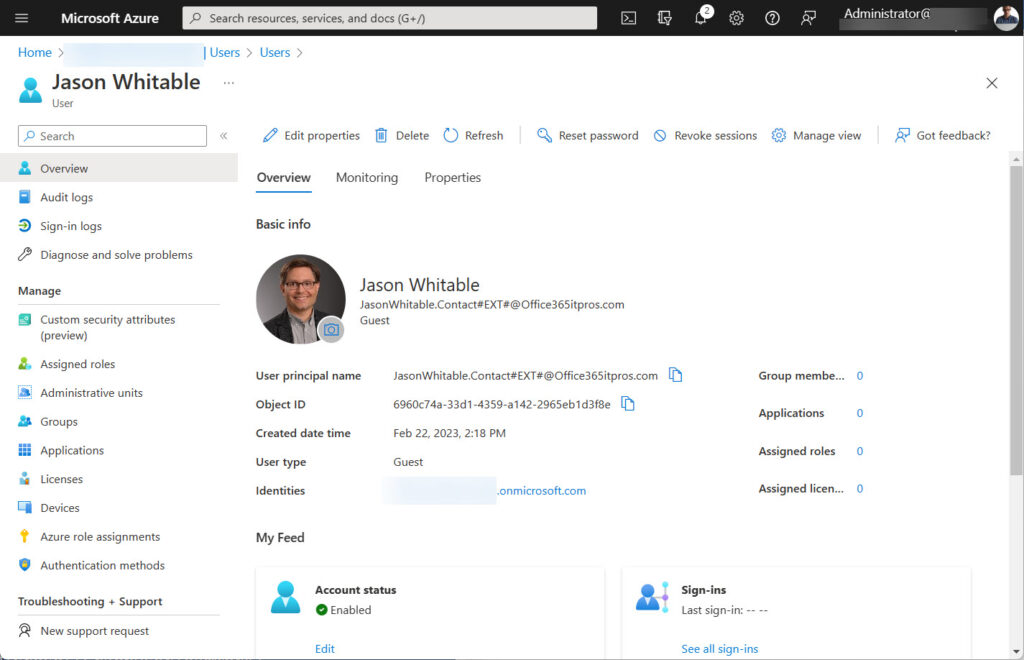Open Group memberships count link
This screenshot has height=660, width=1024.
[x=859, y=375]
